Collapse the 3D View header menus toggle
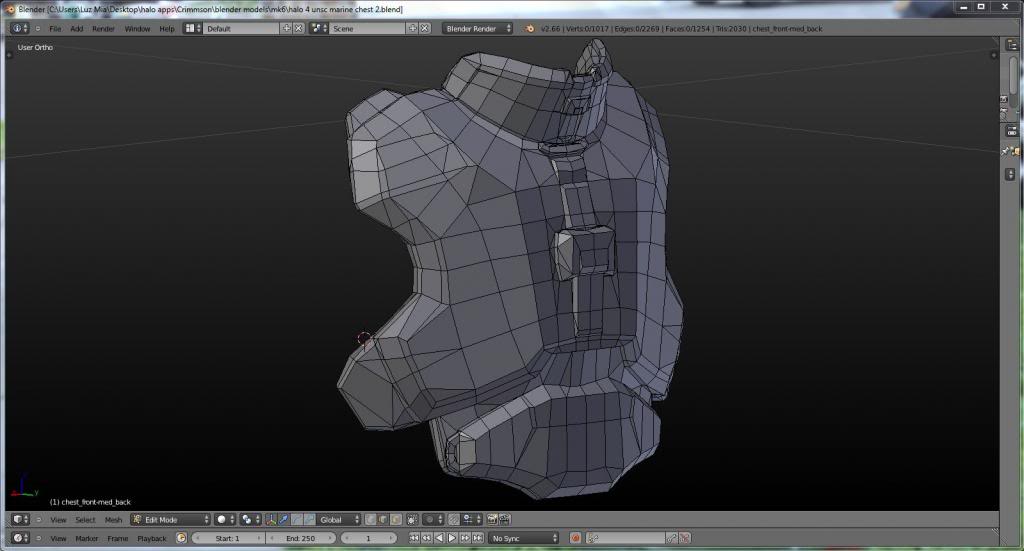Image resolution: width=1024 pixels, height=551 pixels. pyautogui.click(x=39, y=520)
